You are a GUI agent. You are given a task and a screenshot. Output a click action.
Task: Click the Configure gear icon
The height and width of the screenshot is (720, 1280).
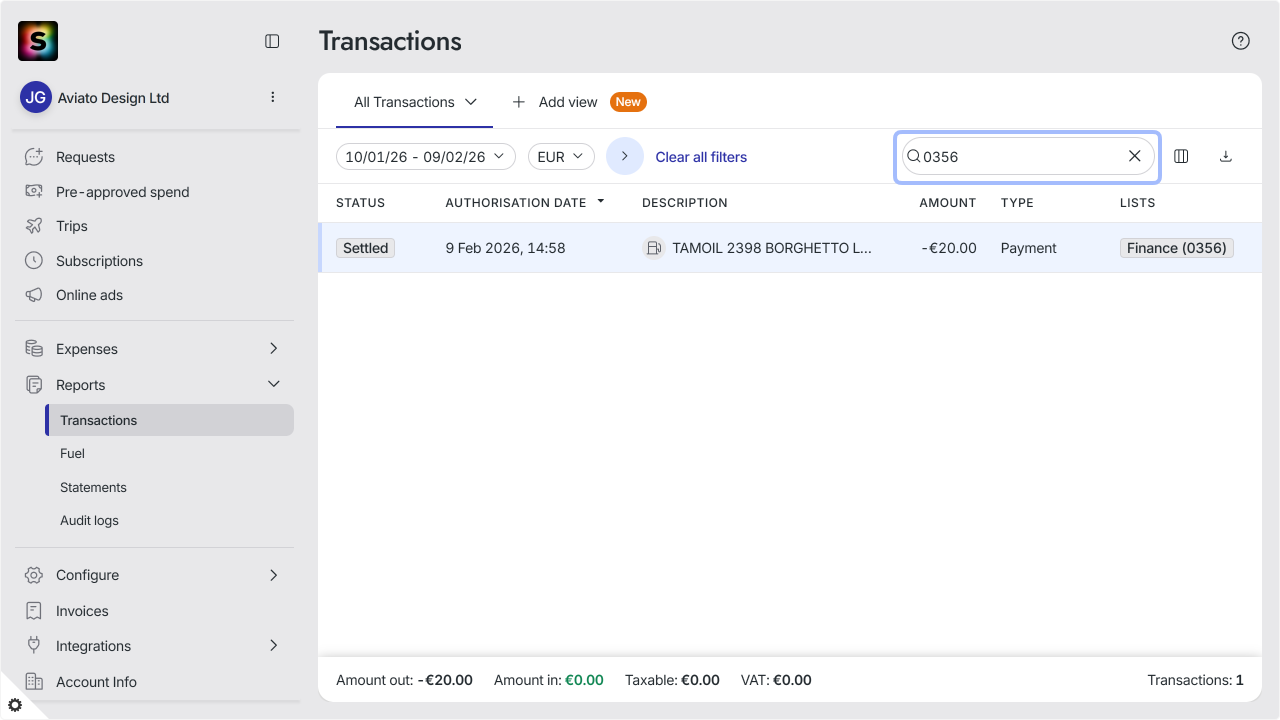click(x=34, y=575)
